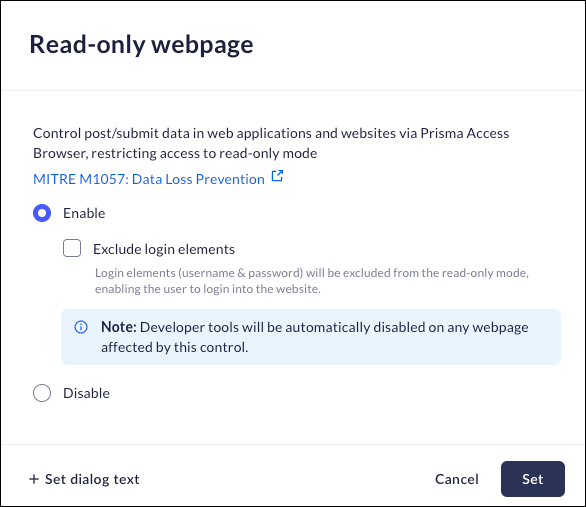Click the plus icon beside Set dialog text
The image size is (586, 507).
pyautogui.click(x=34, y=479)
